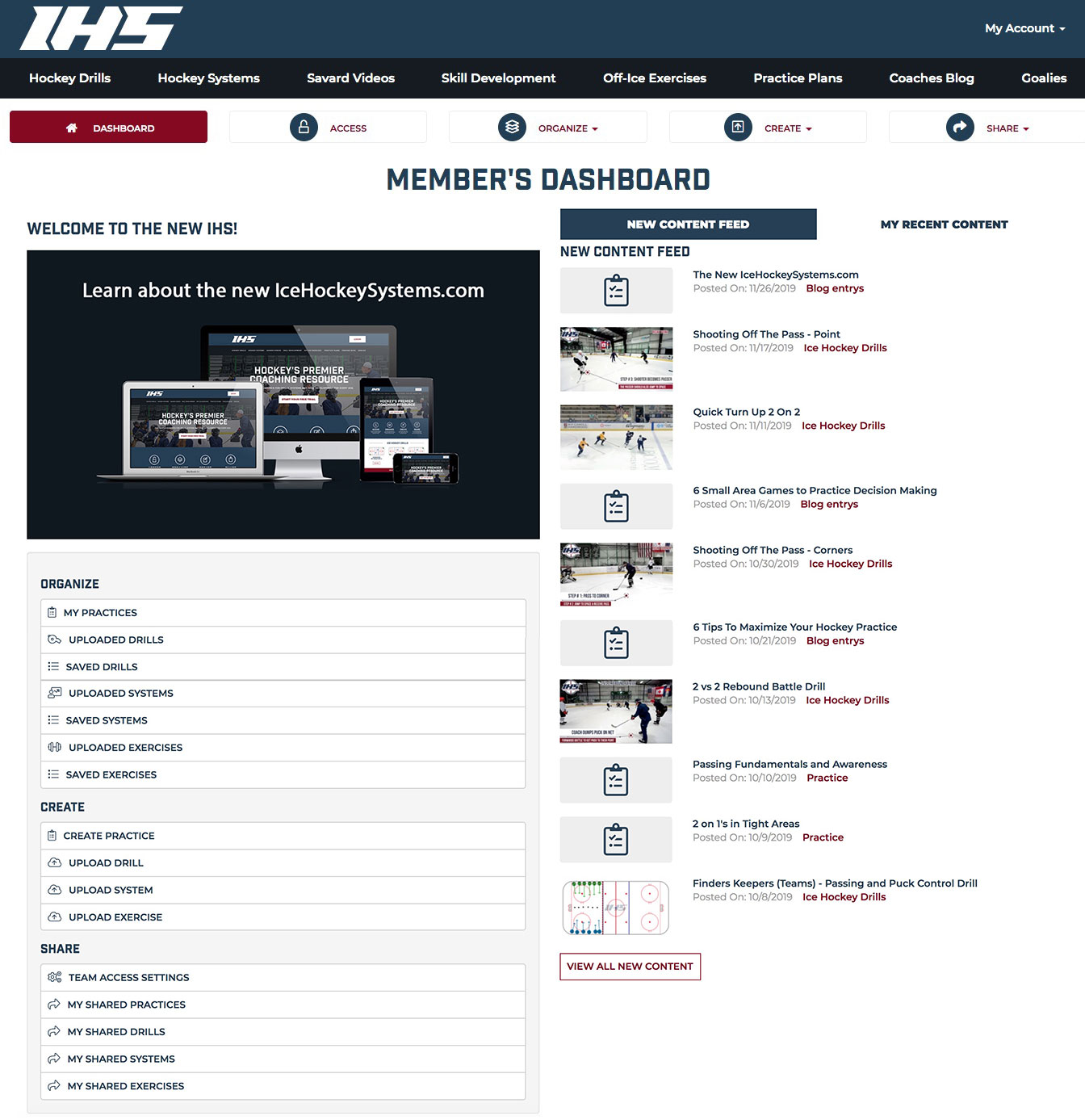Click the share icon next to My Shared Exercises
Image resolution: width=1085 pixels, height=1120 pixels.
[54, 1086]
